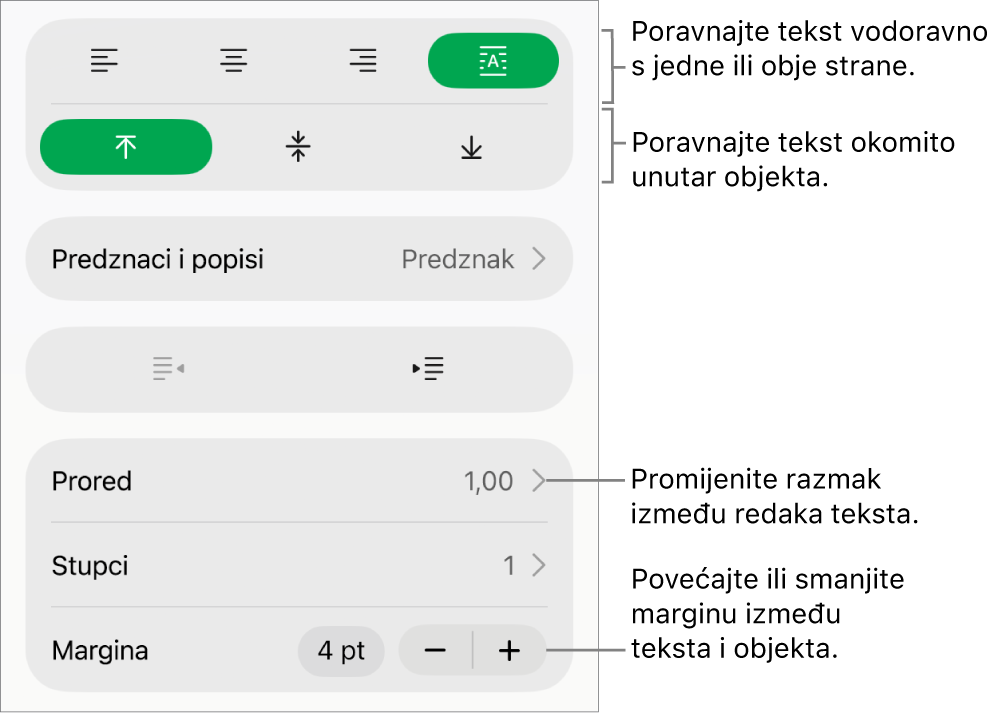Expand chevron next to Predznak
The width and height of the screenshot is (998, 713).
click(x=539, y=259)
